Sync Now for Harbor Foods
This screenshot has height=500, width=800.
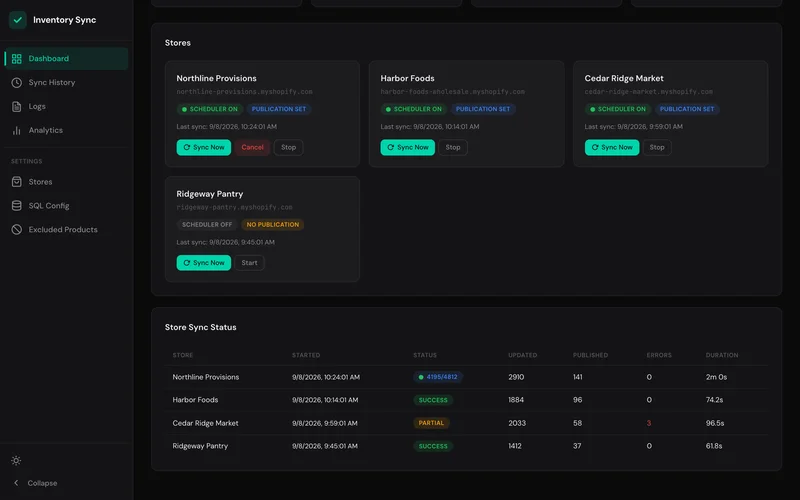[x=408, y=147]
